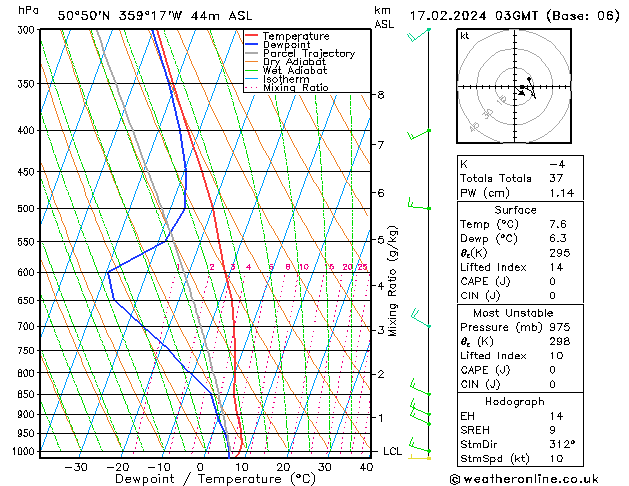Click the wind barb at 700 hPa

(420, 318)
